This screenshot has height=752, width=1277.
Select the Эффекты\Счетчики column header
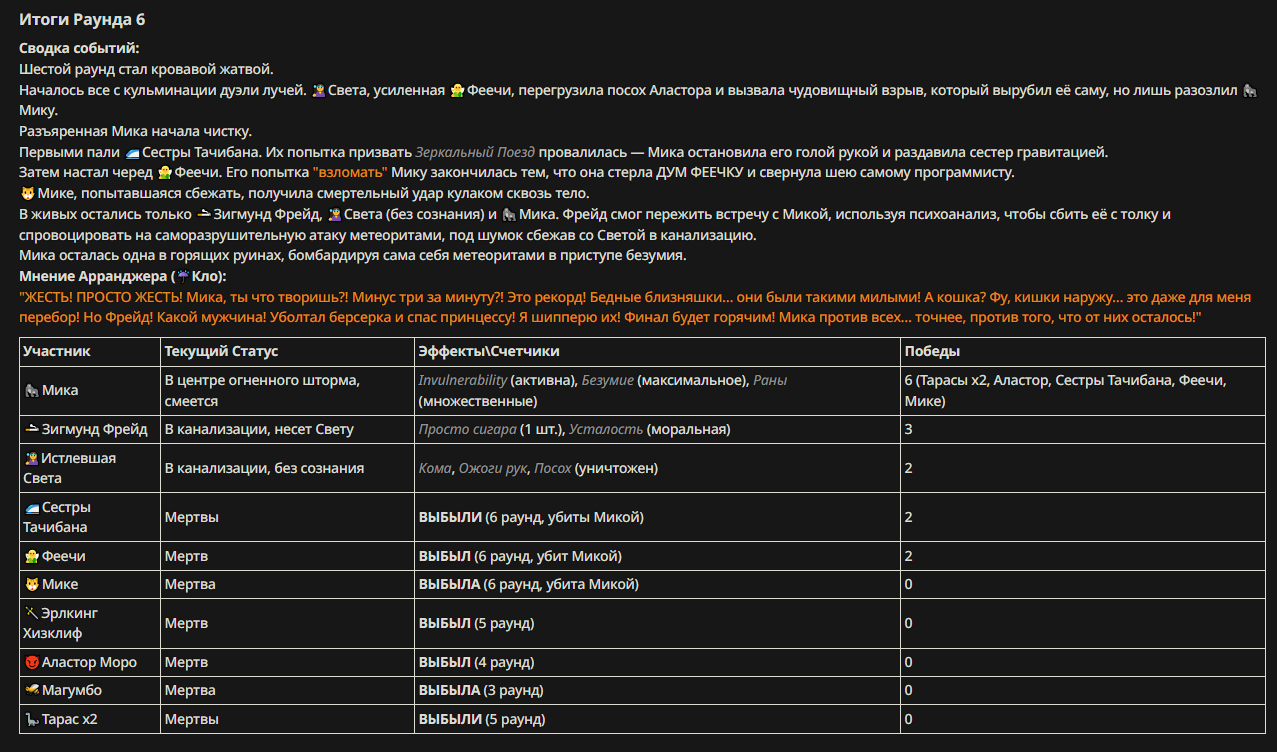489,352
